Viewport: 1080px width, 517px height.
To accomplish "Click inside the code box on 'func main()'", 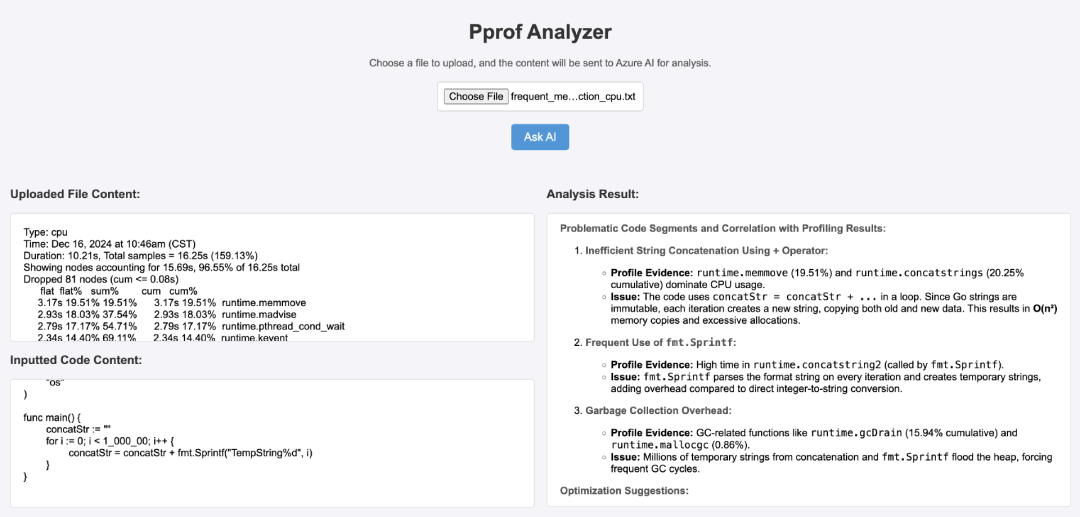I will 56,416.
